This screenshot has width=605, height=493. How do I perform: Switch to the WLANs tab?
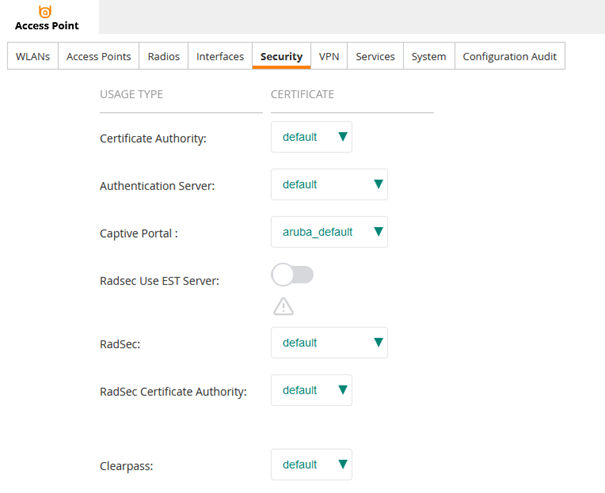33,57
